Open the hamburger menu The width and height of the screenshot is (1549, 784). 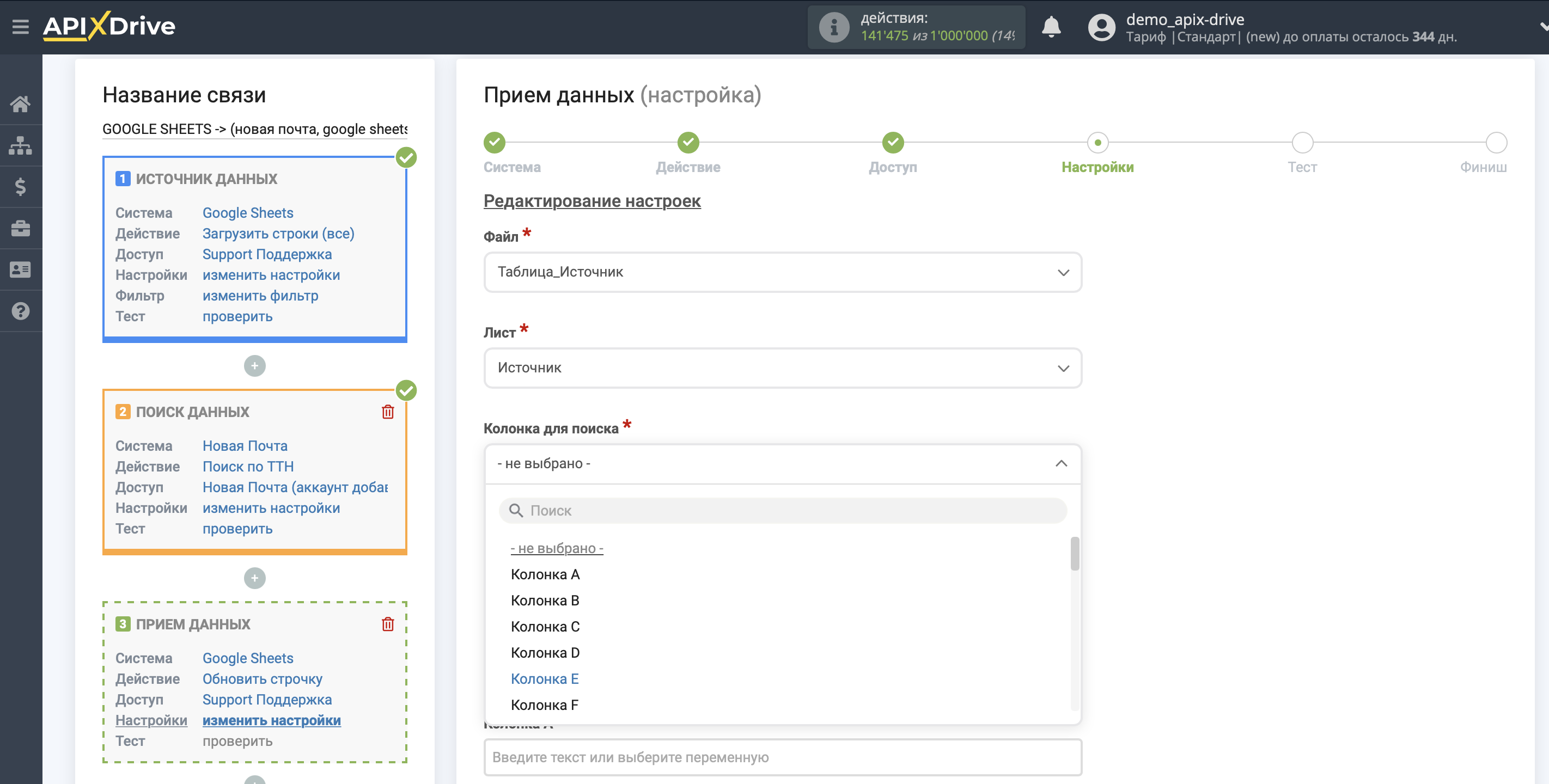21,27
